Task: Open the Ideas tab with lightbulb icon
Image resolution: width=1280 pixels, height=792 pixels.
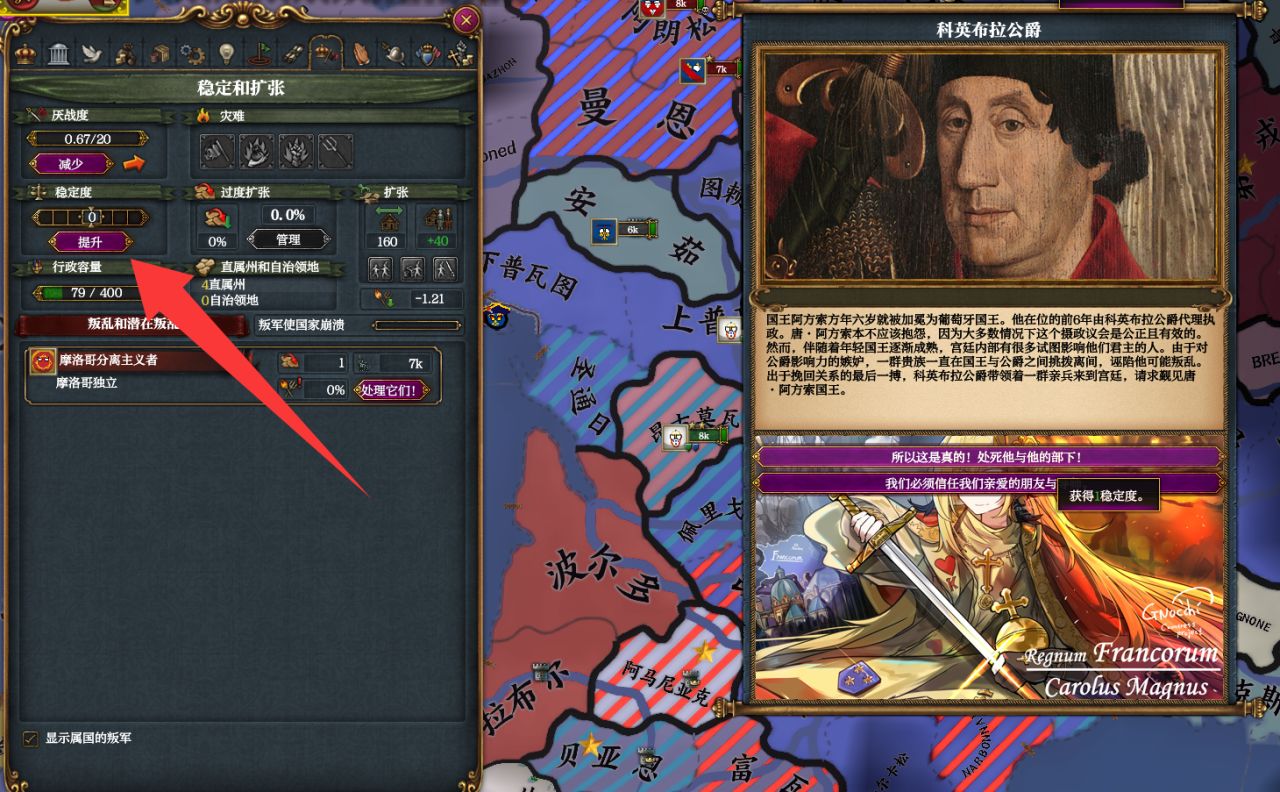Action: 226,53
